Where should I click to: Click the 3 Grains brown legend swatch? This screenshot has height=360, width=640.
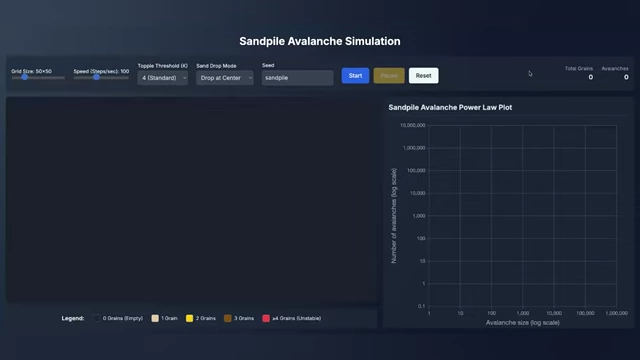point(228,318)
